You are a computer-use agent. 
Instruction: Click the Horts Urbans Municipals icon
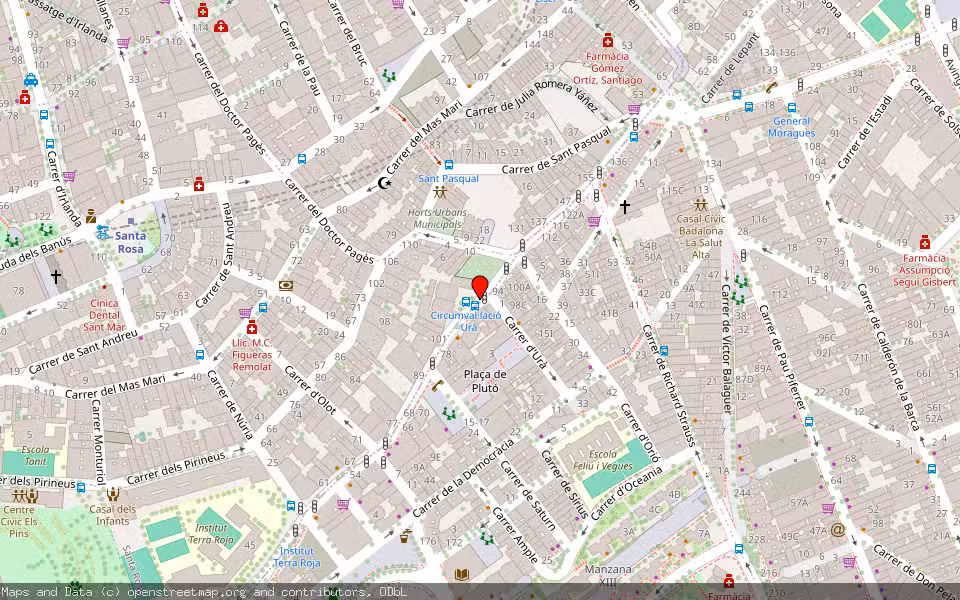point(440,192)
